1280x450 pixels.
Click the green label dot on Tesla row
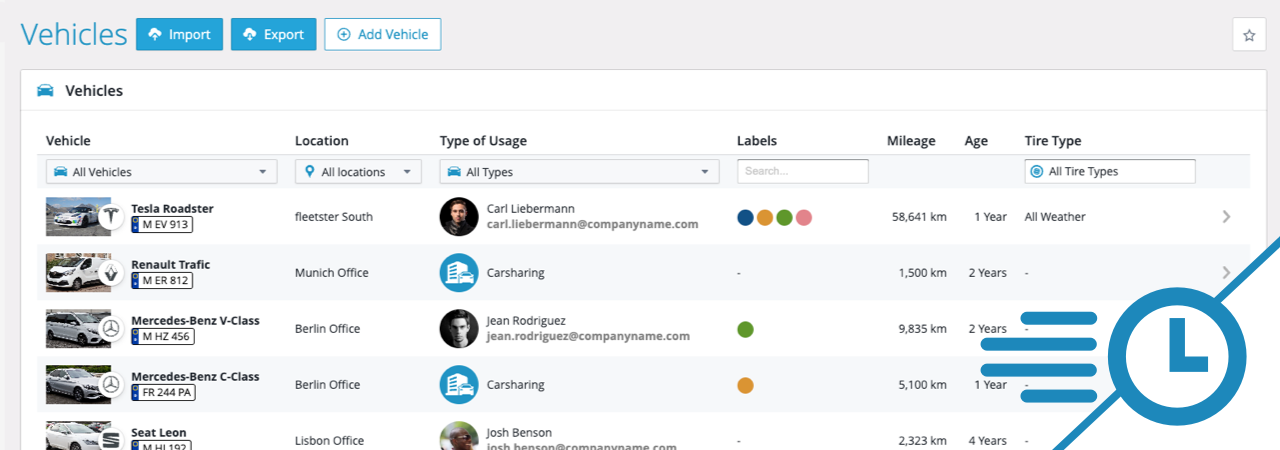tap(784, 217)
